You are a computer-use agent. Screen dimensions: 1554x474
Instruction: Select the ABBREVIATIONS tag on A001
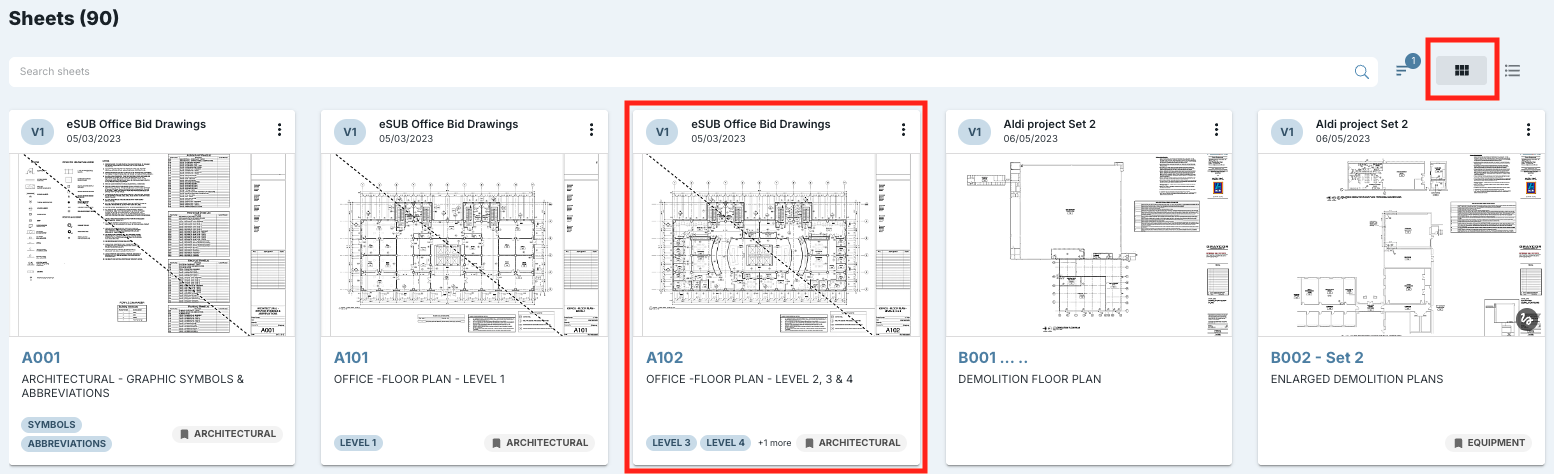[67, 443]
